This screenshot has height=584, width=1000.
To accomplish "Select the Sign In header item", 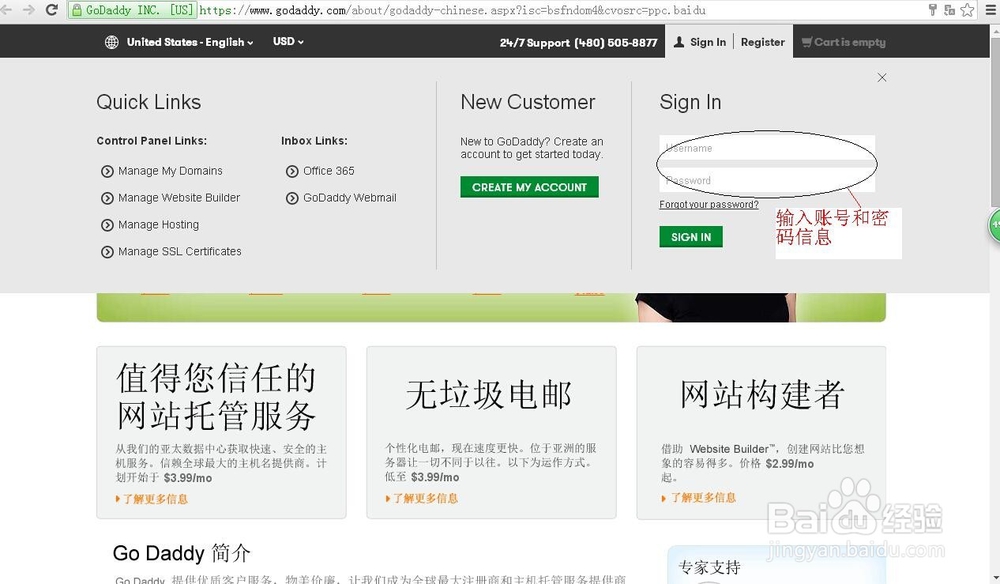I will pyautogui.click(x=708, y=42).
